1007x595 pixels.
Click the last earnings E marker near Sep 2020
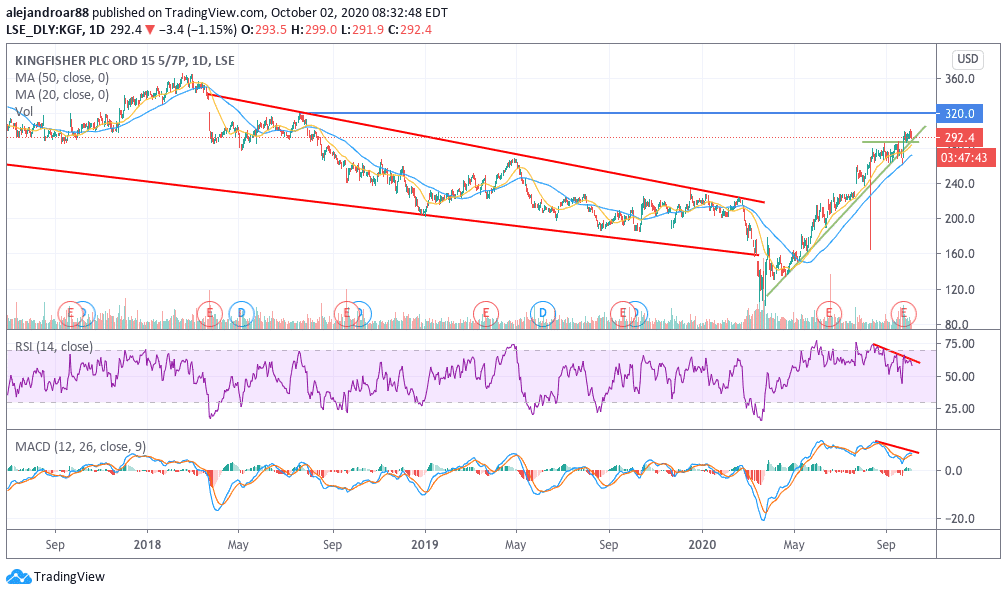tap(904, 314)
